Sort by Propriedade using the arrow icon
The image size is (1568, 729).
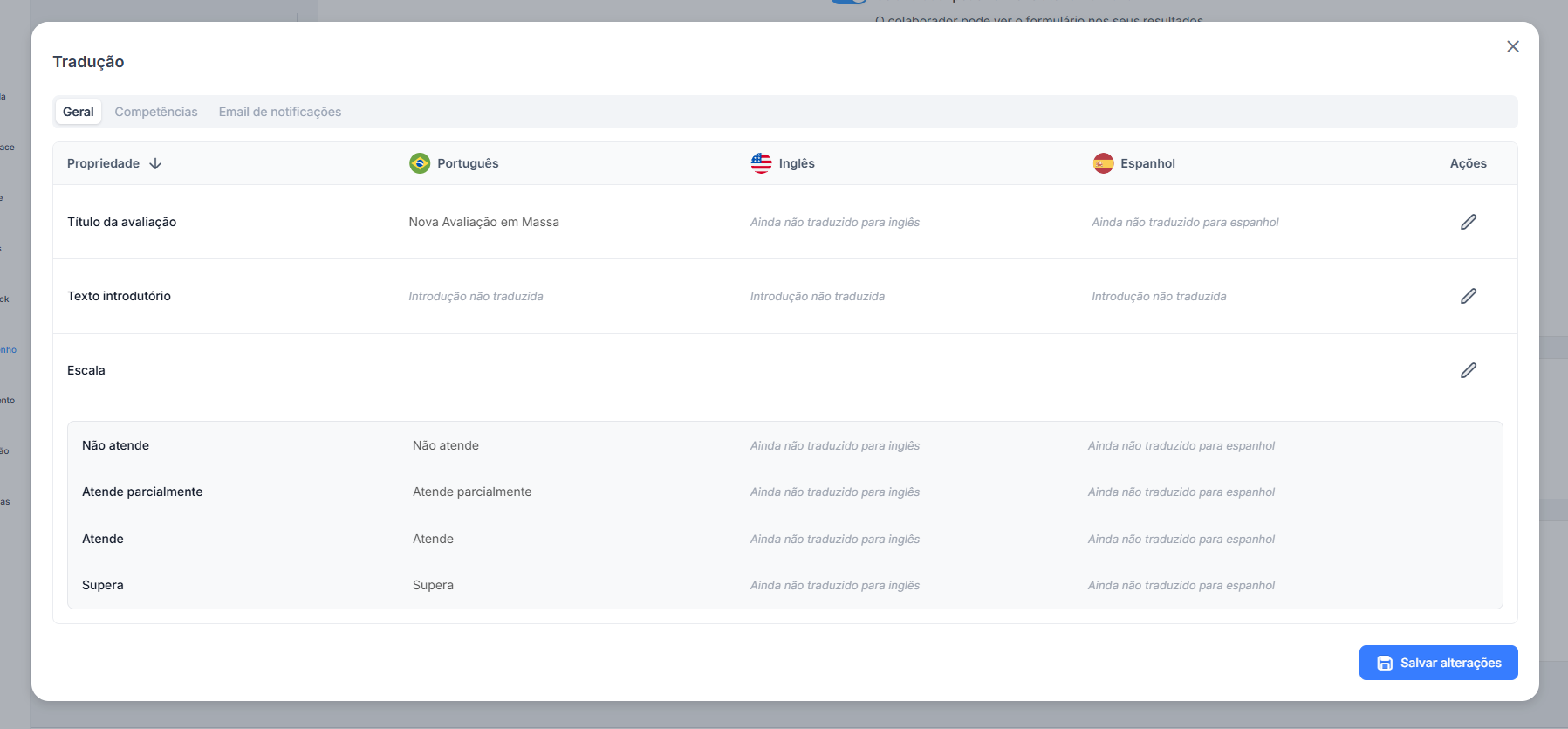tap(155, 163)
